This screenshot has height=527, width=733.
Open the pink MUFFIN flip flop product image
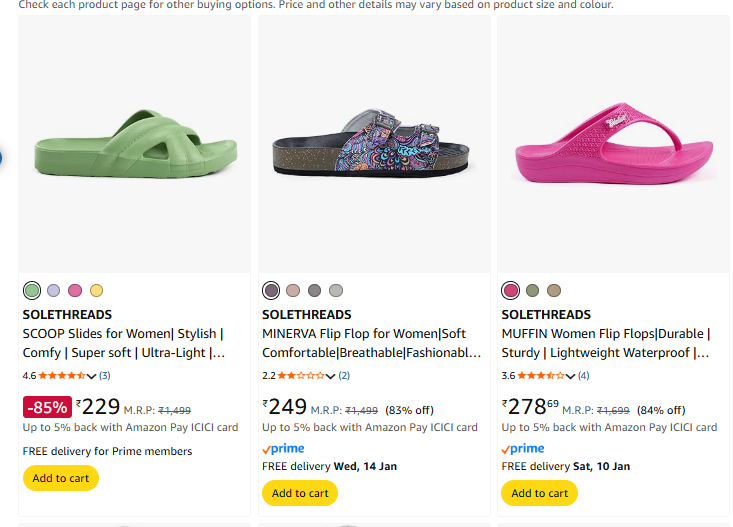pos(613,145)
